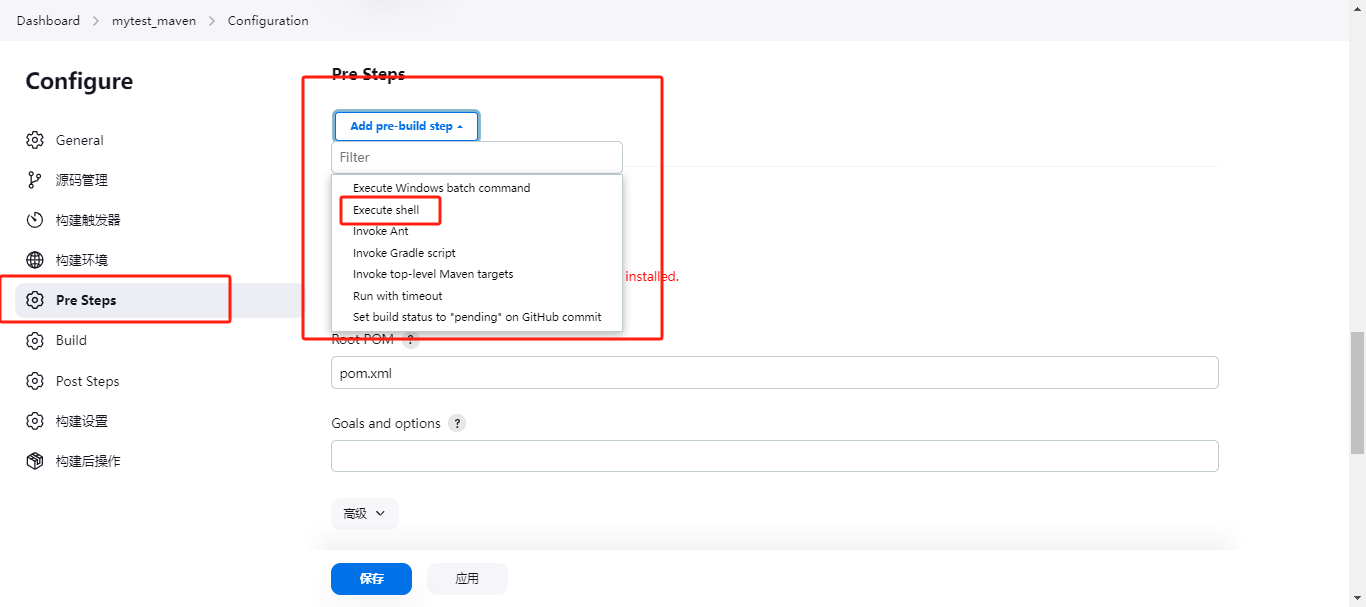Click the 构建设置 gear icon
Image resolution: width=1366 pixels, height=607 pixels.
(35, 421)
